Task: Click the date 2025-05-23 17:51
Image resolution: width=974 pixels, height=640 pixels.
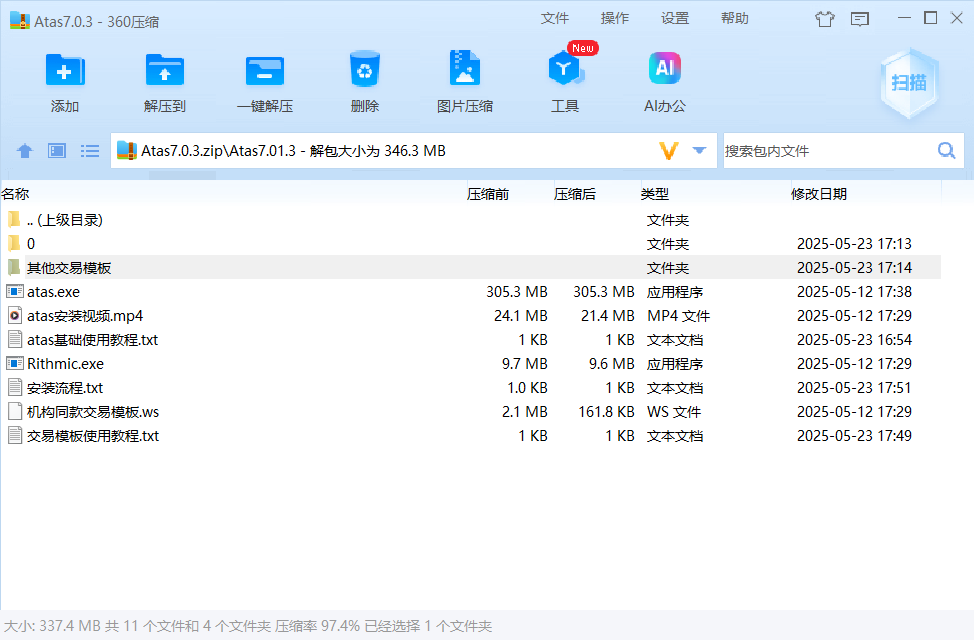Action: coord(854,388)
